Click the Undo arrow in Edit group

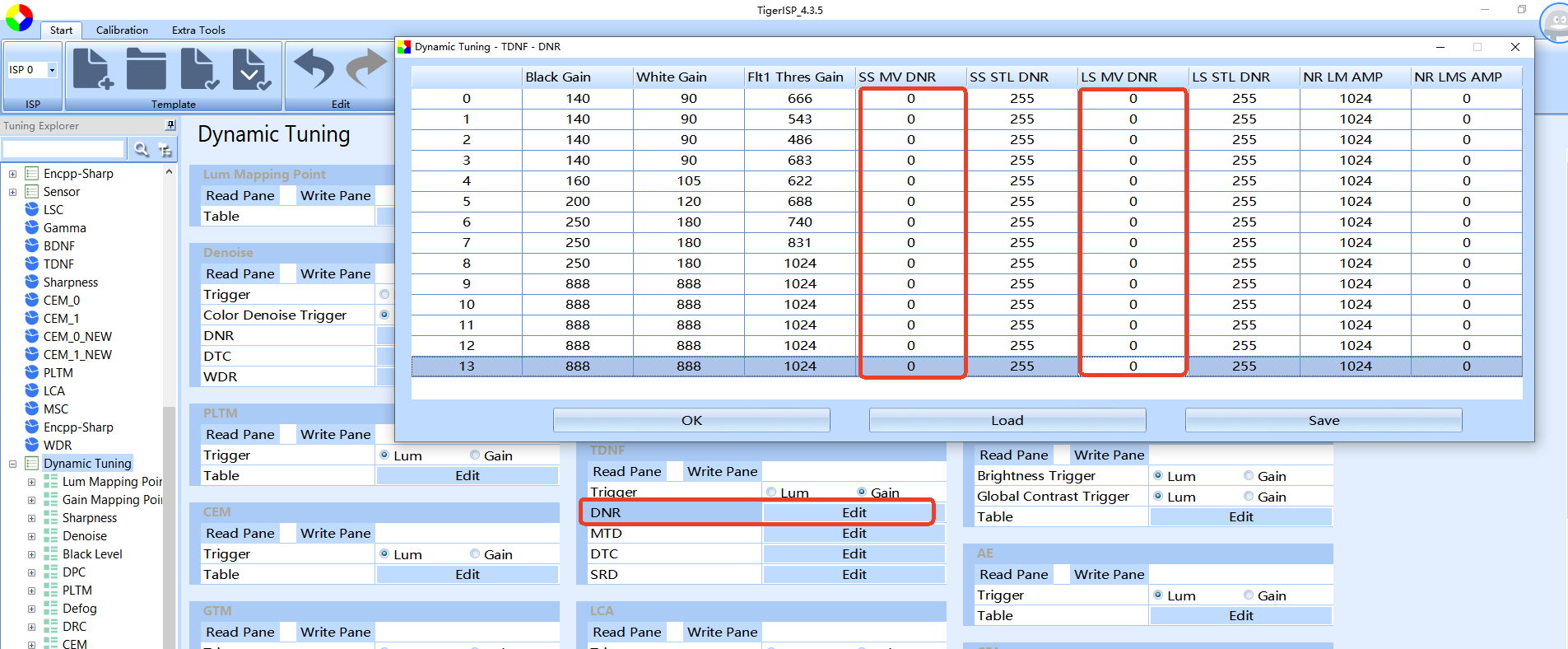pyautogui.click(x=314, y=70)
